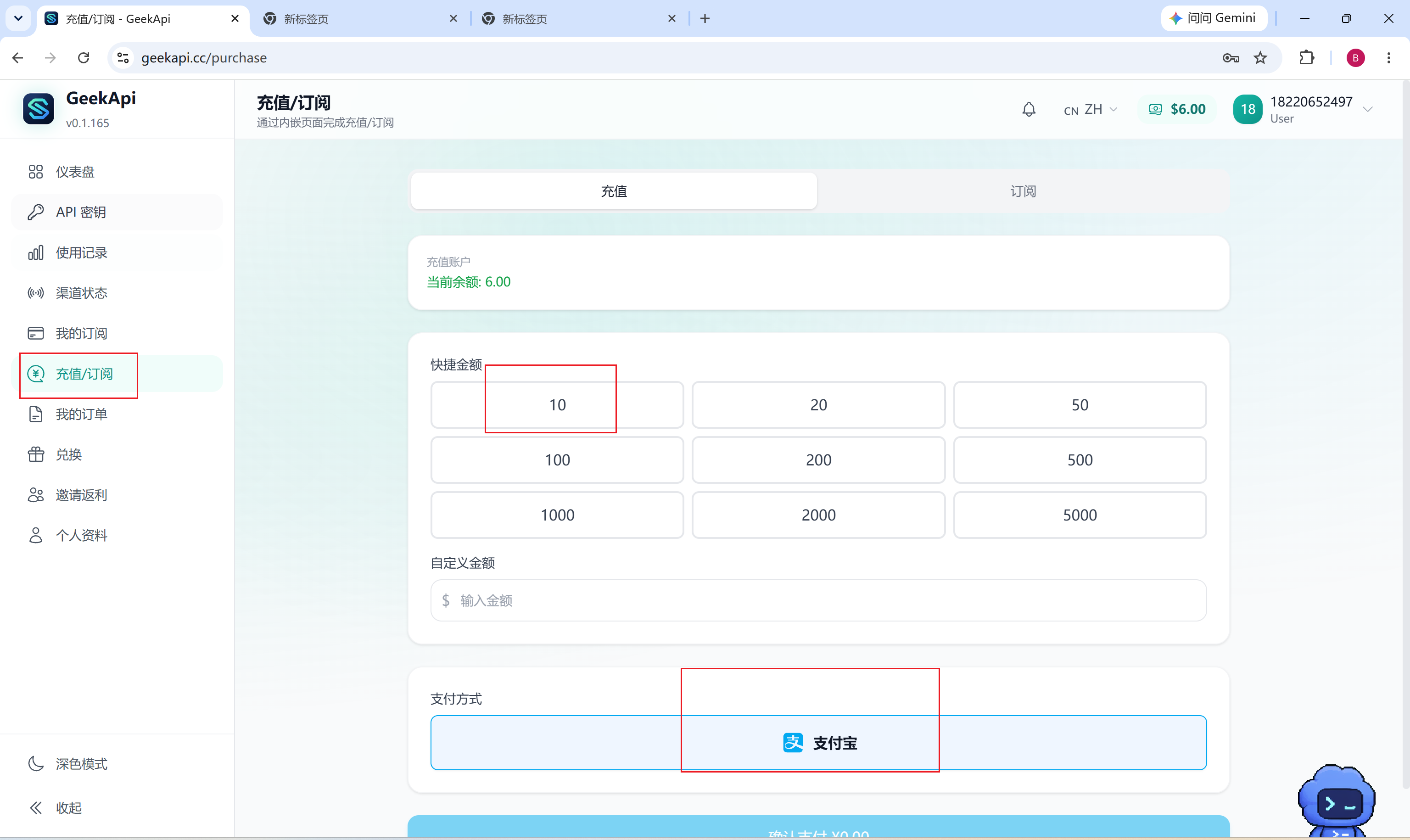This screenshot has width=1410, height=840.
Task: Open browser extensions puzzle icon
Action: (x=1306, y=58)
